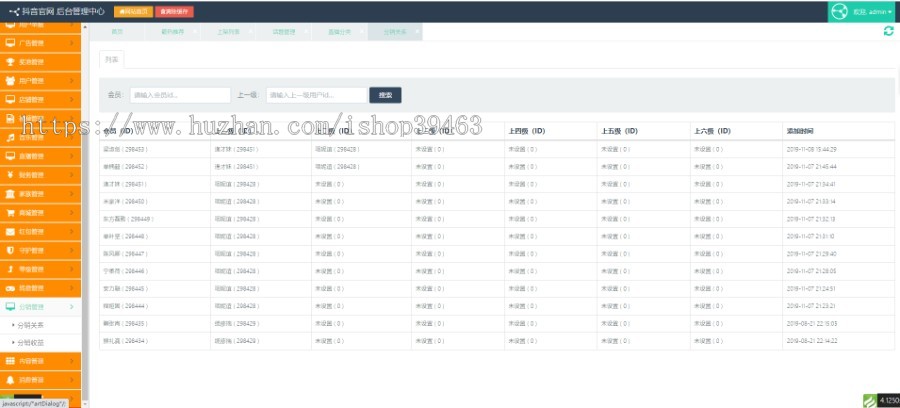900x408 pixels.
Task: Click the file document icon in sidebar
Action: pos(10,118)
